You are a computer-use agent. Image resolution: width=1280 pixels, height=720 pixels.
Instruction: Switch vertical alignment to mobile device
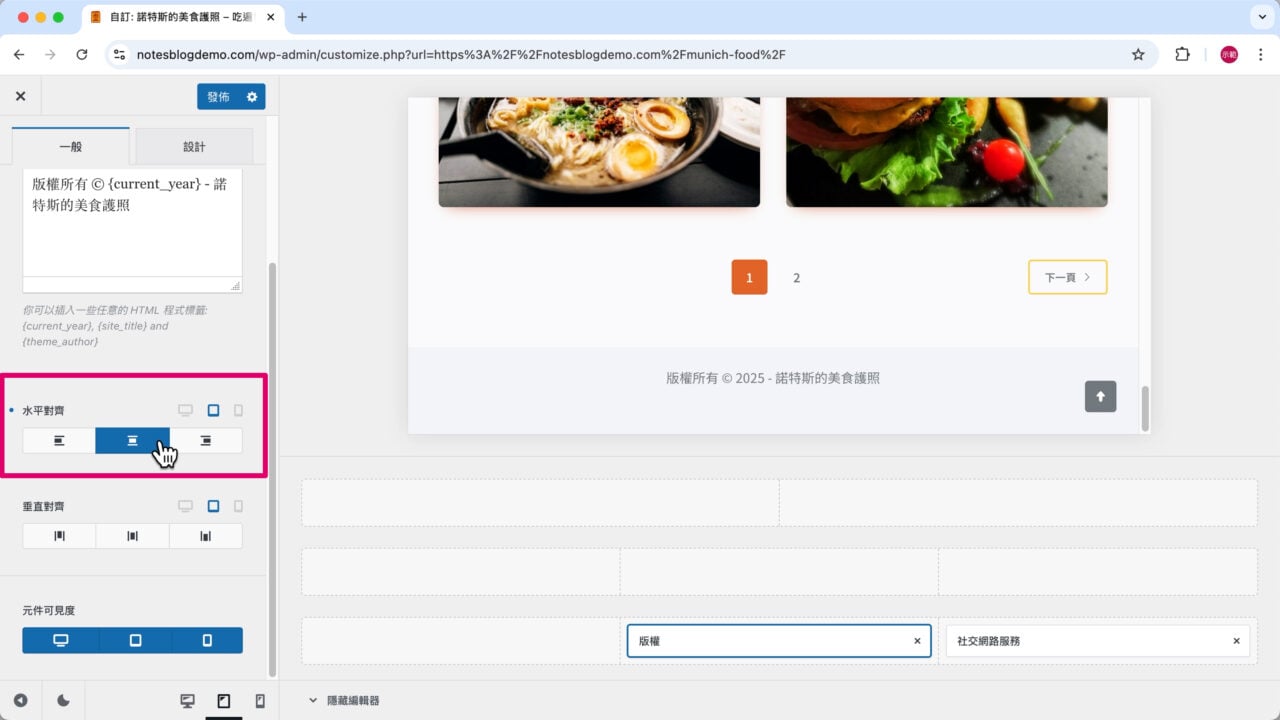point(238,506)
